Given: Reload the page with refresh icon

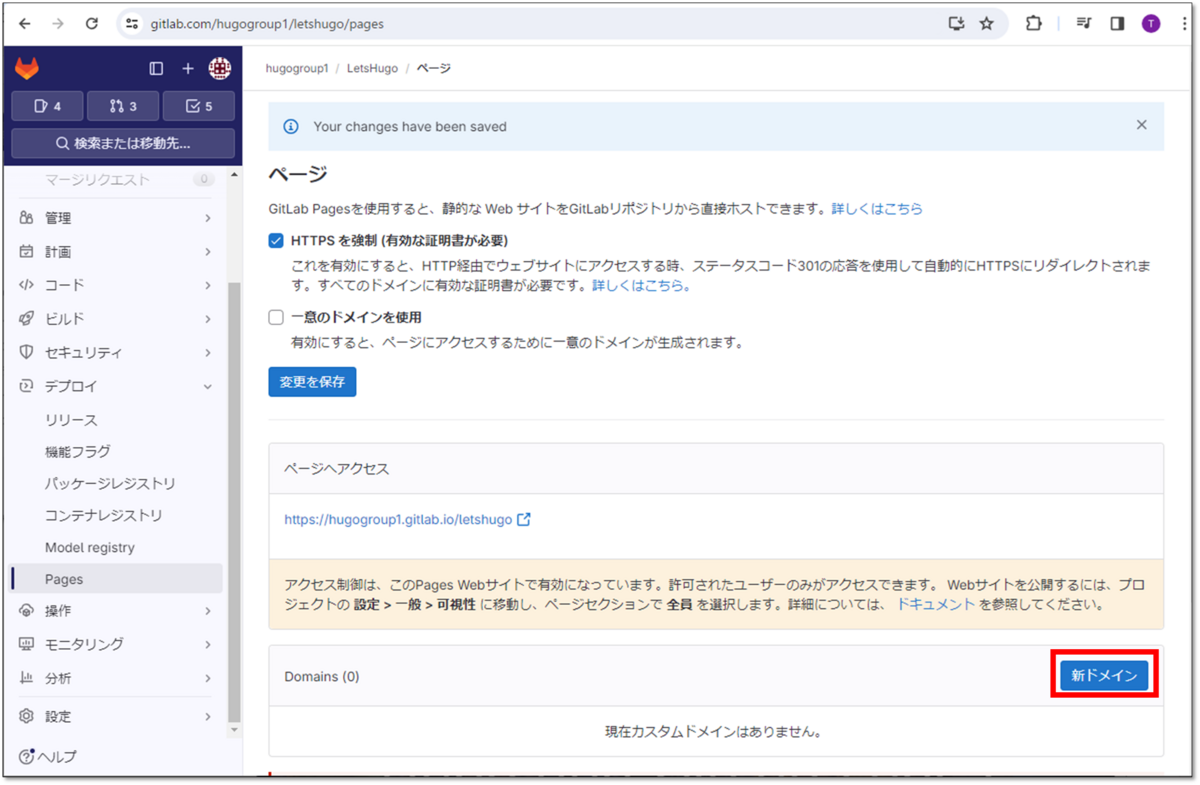Looking at the screenshot, I should pyautogui.click(x=92, y=23).
